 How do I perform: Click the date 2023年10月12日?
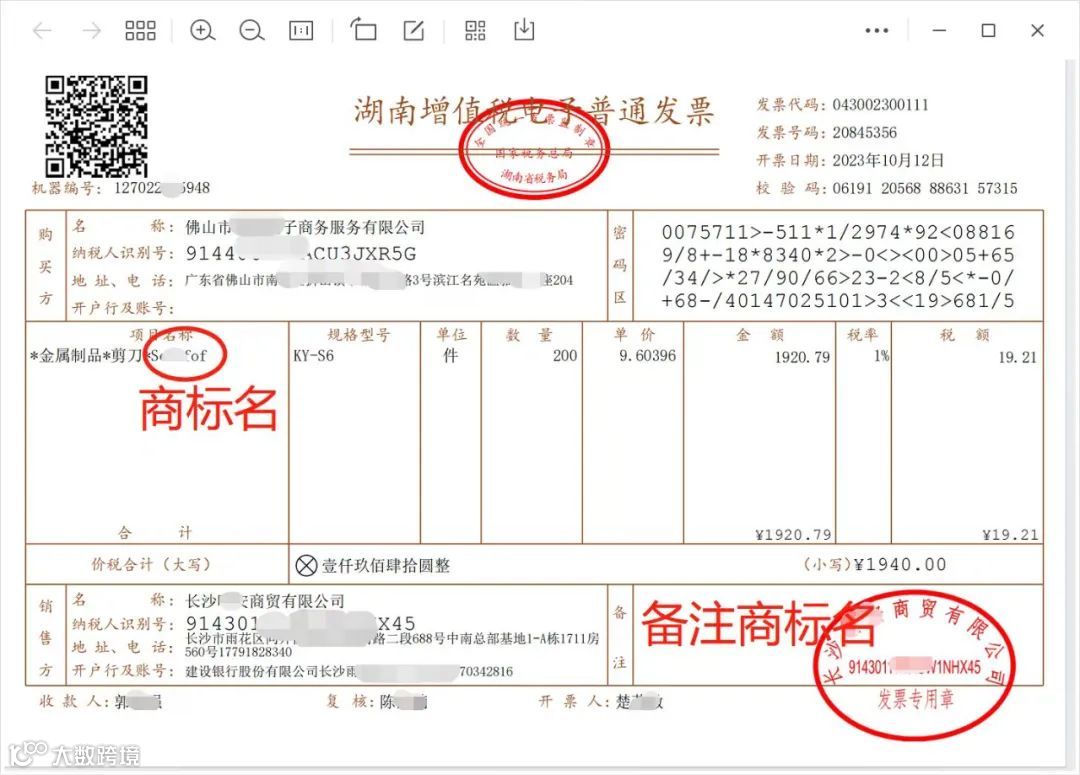889,161
